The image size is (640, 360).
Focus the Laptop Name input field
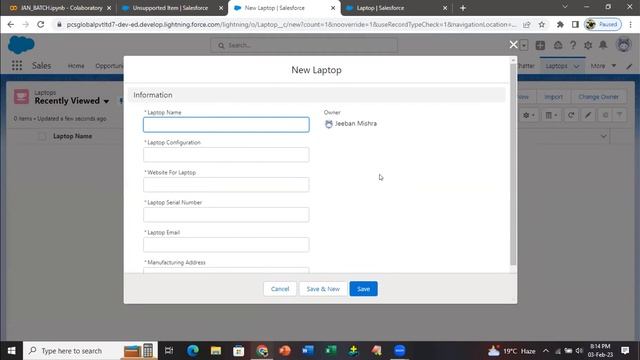tap(226, 125)
